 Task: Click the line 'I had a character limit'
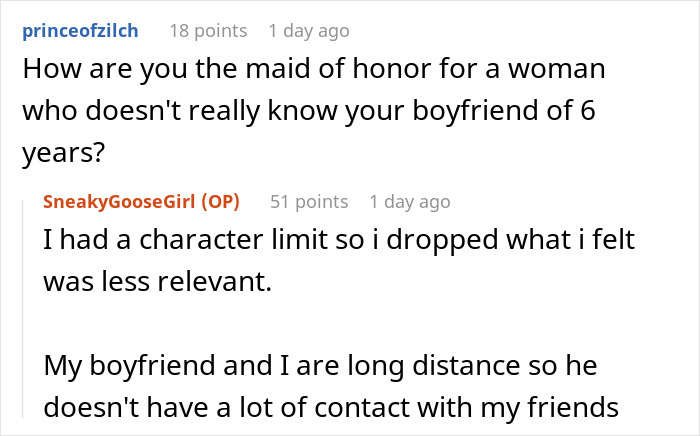[339, 239]
